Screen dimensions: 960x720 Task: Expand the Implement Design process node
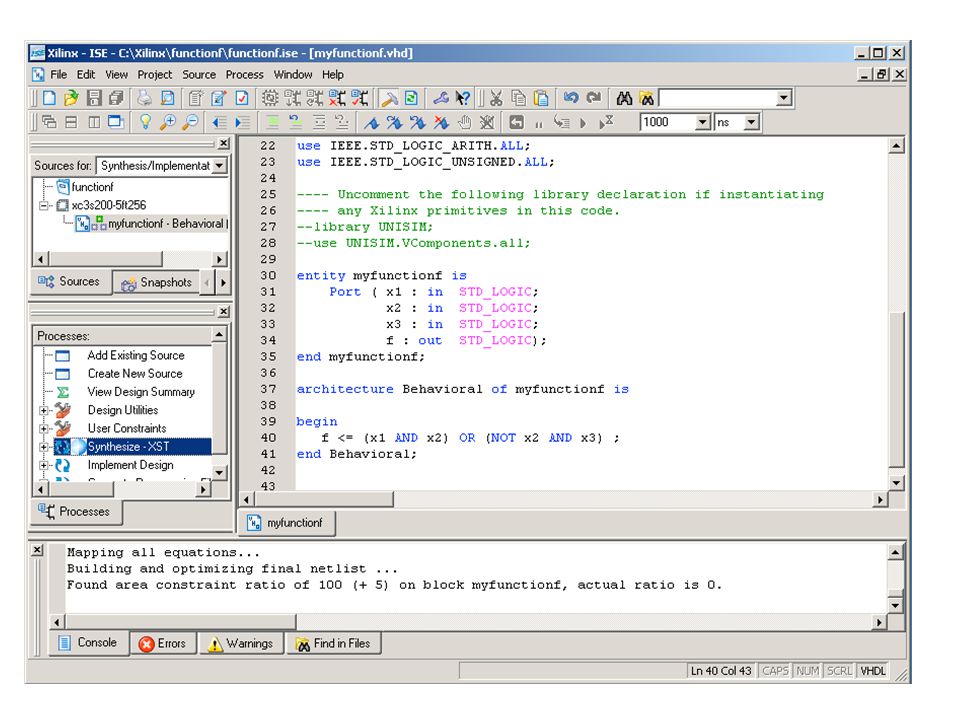coord(43,465)
